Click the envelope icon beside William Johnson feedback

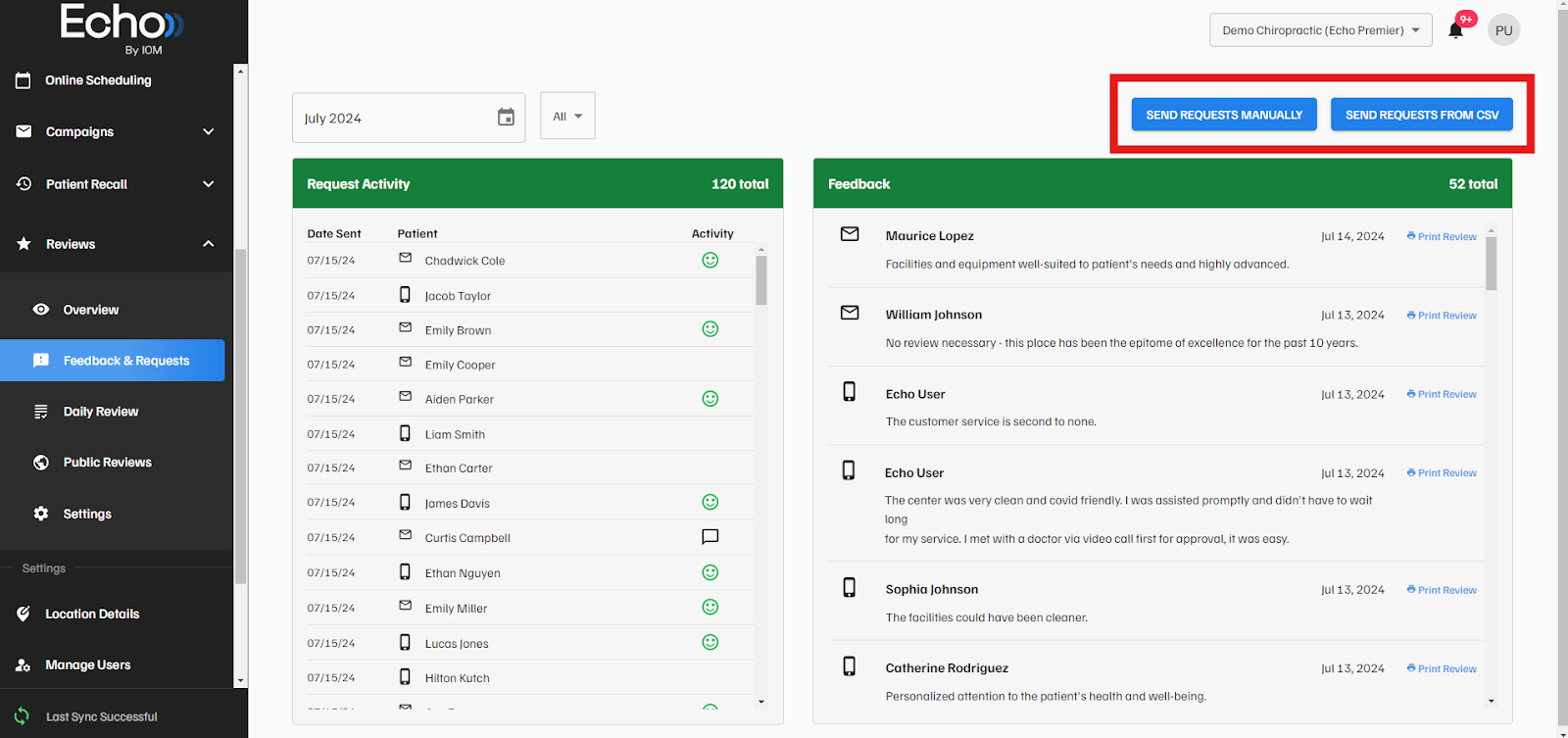pyautogui.click(x=850, y=313)
